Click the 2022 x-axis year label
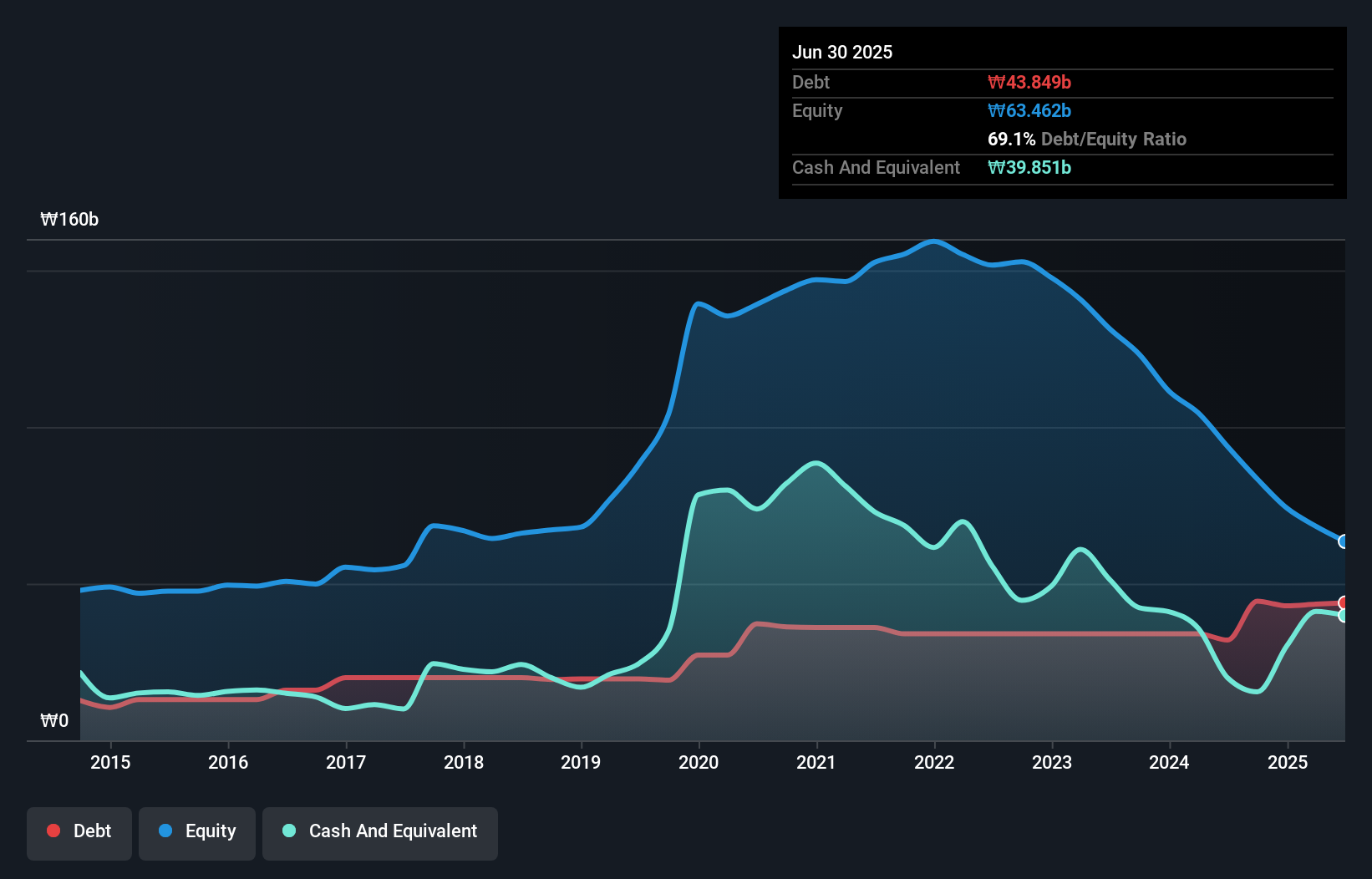 (934, 762)
